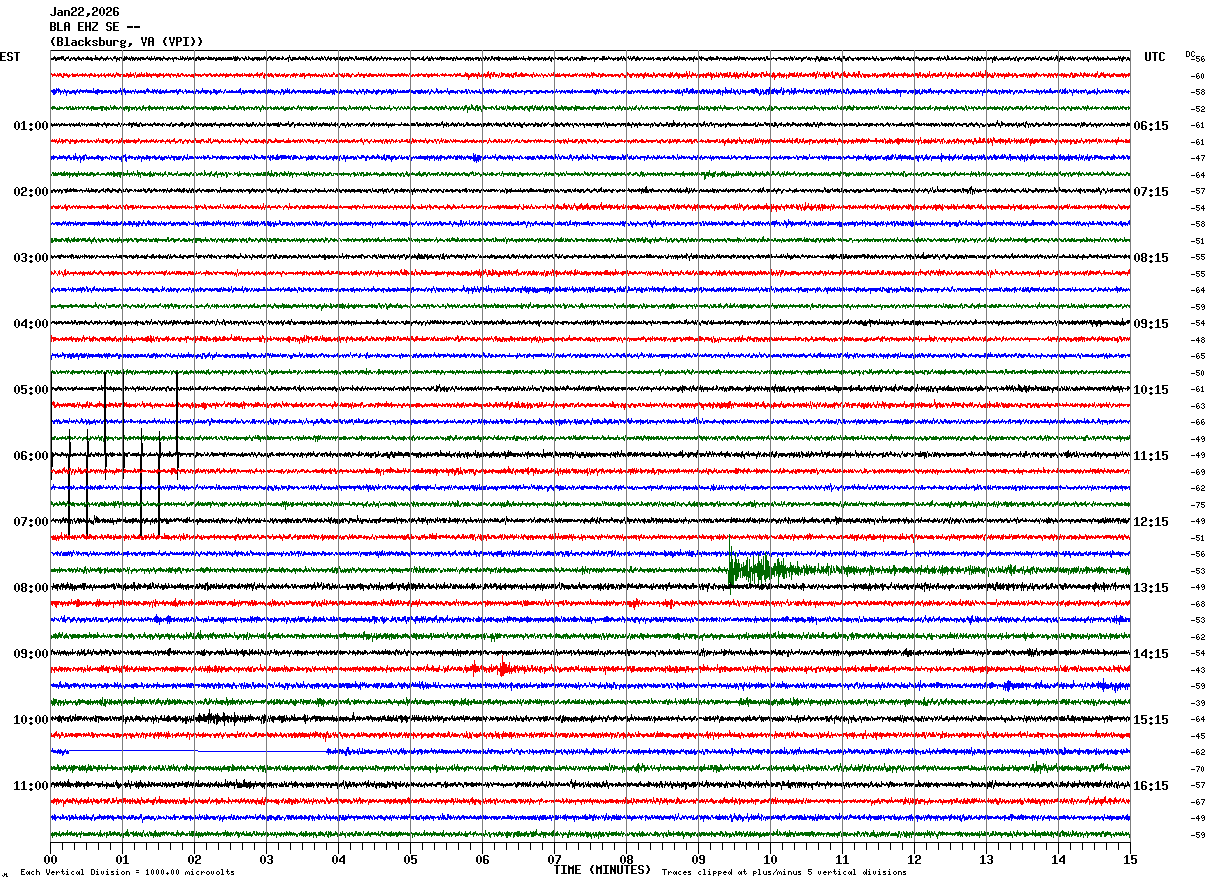Click the "06:00" EST time label
Viewport: 1210px width, 886px height.
point(30,456)
